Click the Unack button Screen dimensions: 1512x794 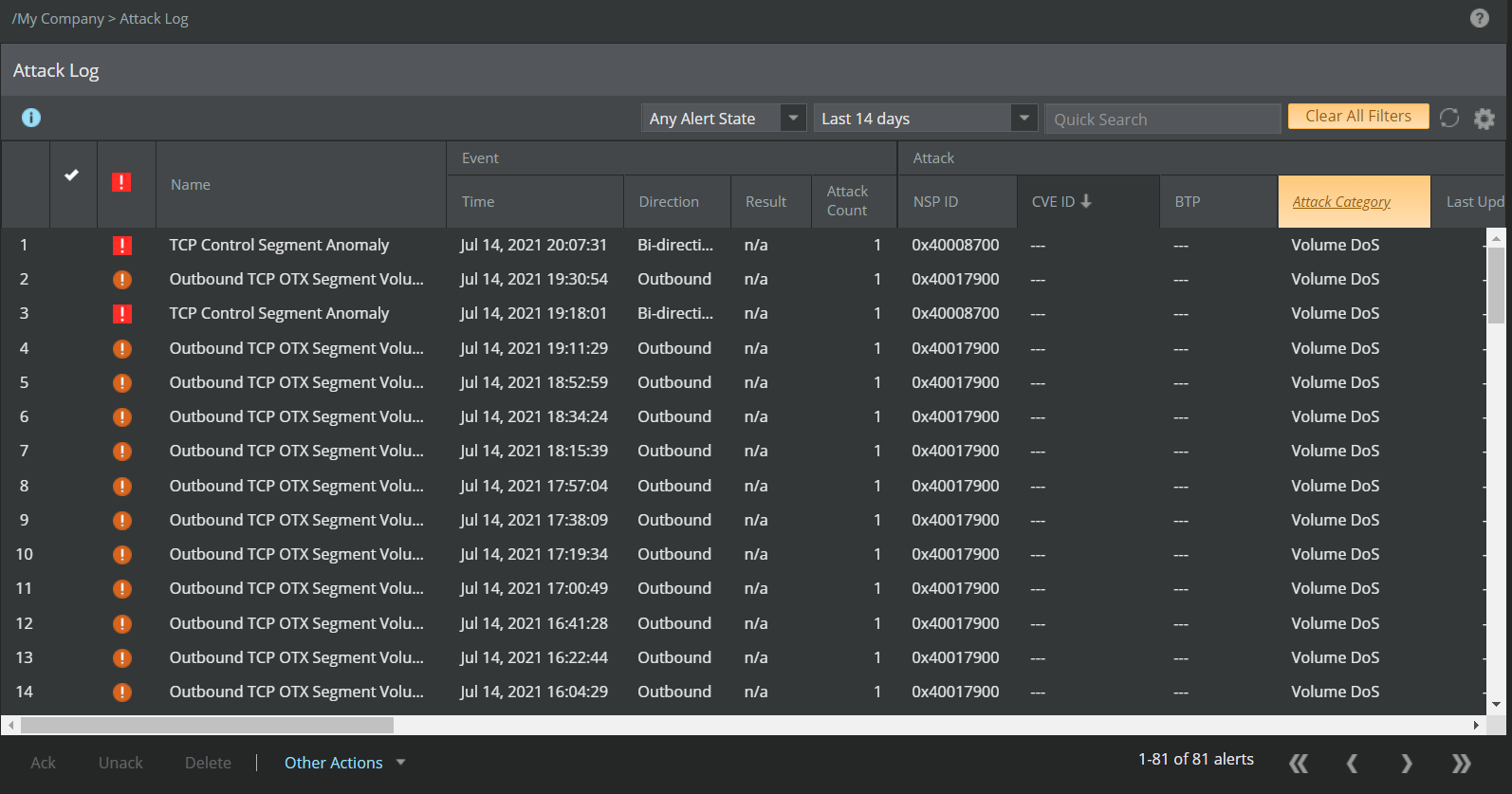coord(120,763)
